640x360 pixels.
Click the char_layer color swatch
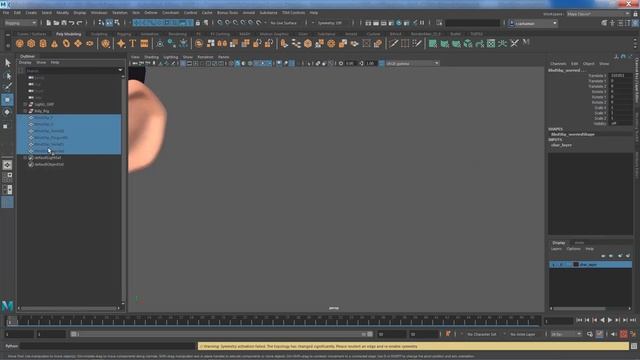tap(576, 264)
